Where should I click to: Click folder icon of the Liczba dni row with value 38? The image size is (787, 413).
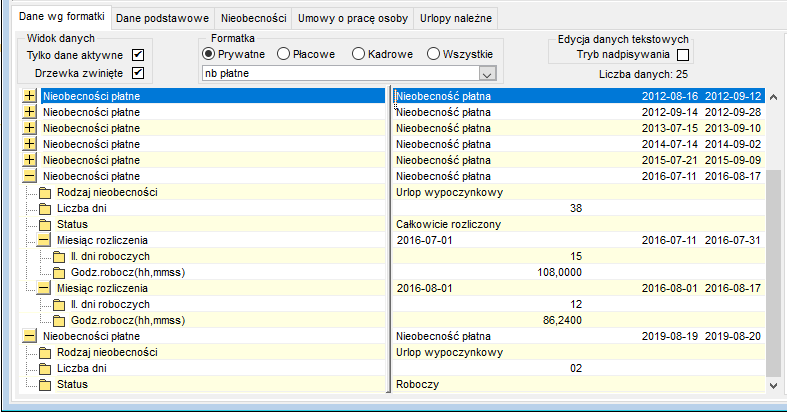point(45,209)
